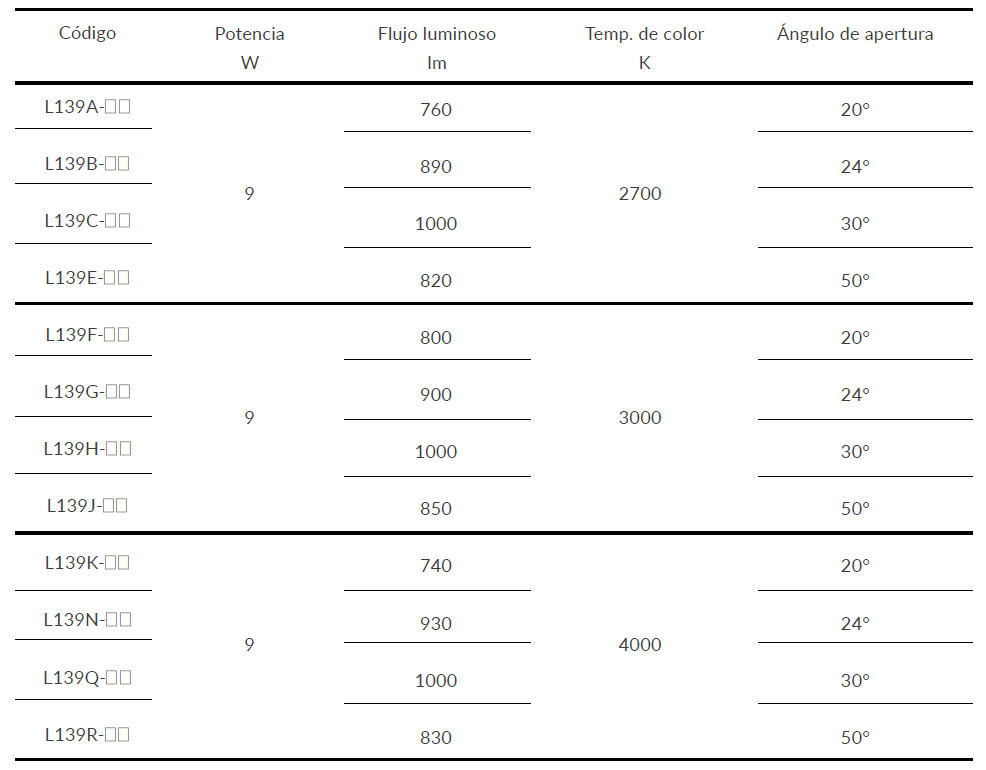Click the 50° angle in L139E row
The height and width of the screenshot is (770, 986).
coord(855,281)
